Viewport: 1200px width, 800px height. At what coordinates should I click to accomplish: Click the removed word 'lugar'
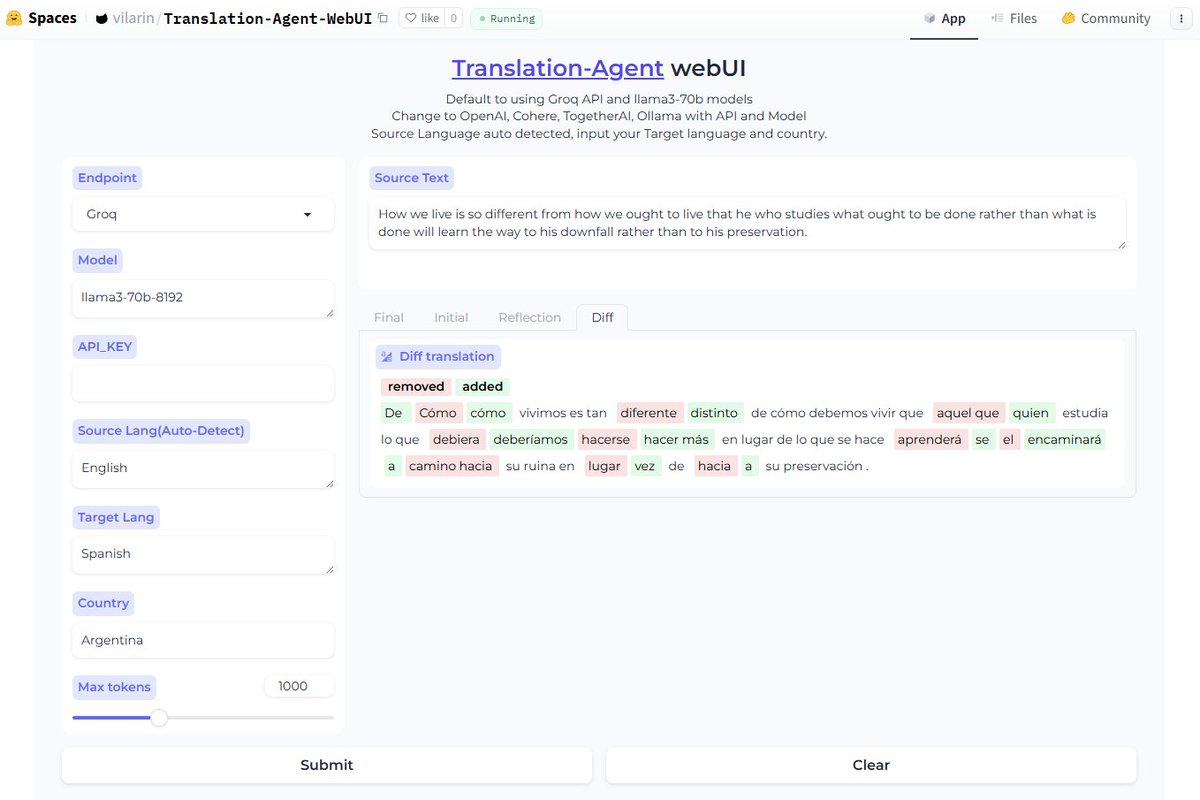point(604,466)
